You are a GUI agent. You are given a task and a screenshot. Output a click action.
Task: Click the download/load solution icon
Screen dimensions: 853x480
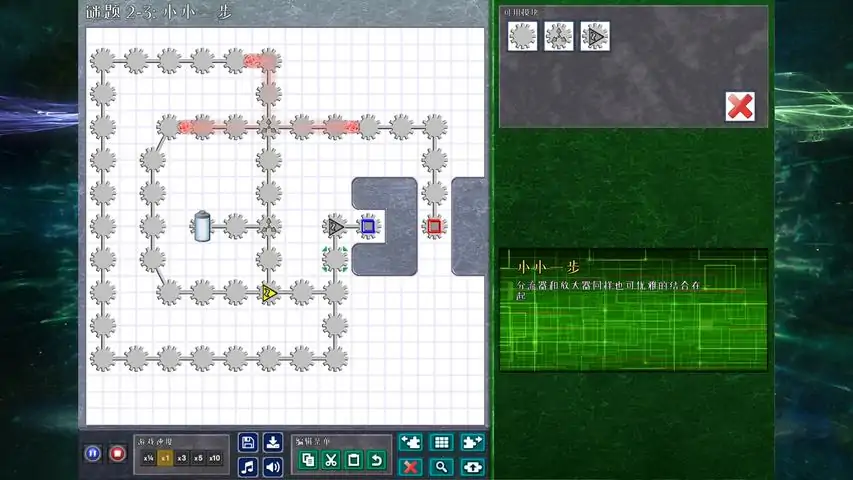[x=273, y=442]
